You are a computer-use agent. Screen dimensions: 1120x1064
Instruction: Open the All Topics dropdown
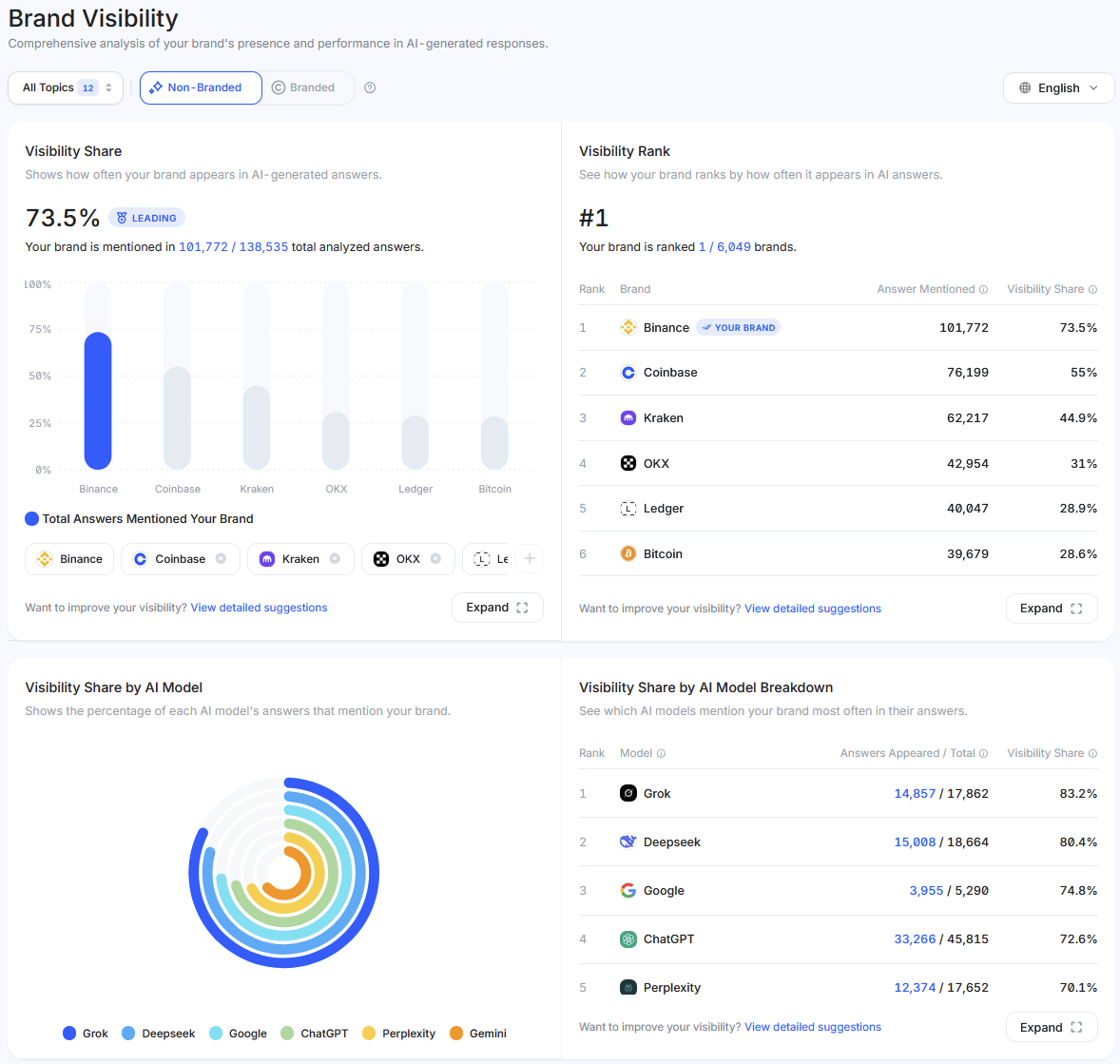tap(65, 87)
